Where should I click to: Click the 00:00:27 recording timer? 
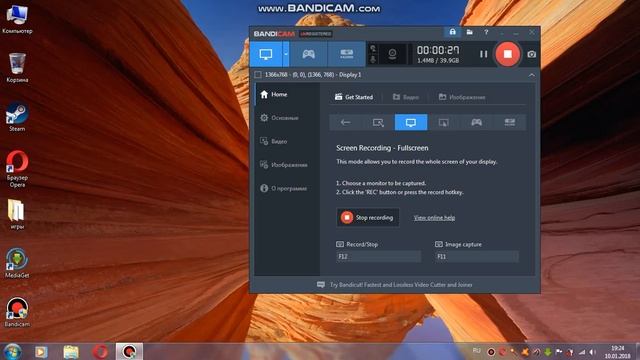pyautogui.click(x=438, y=50)
